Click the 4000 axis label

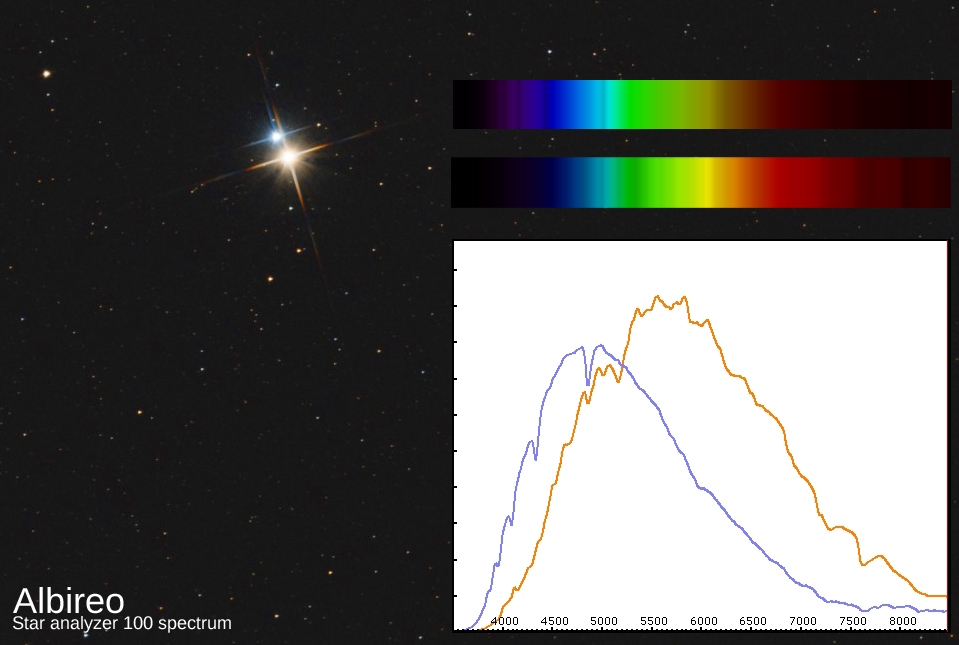click(x=505, y=621)
